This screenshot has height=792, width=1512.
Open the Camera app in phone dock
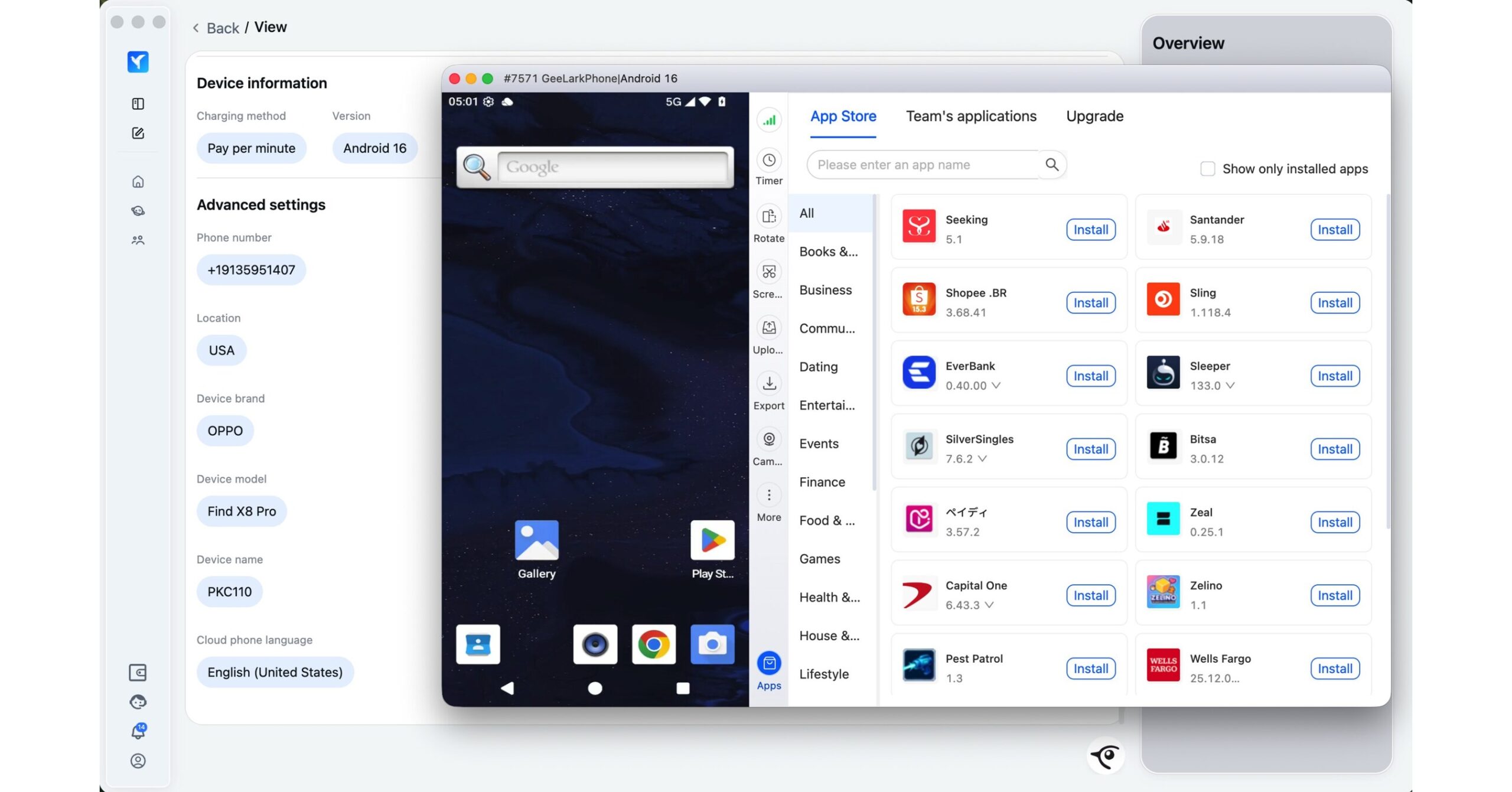point(712,644)
